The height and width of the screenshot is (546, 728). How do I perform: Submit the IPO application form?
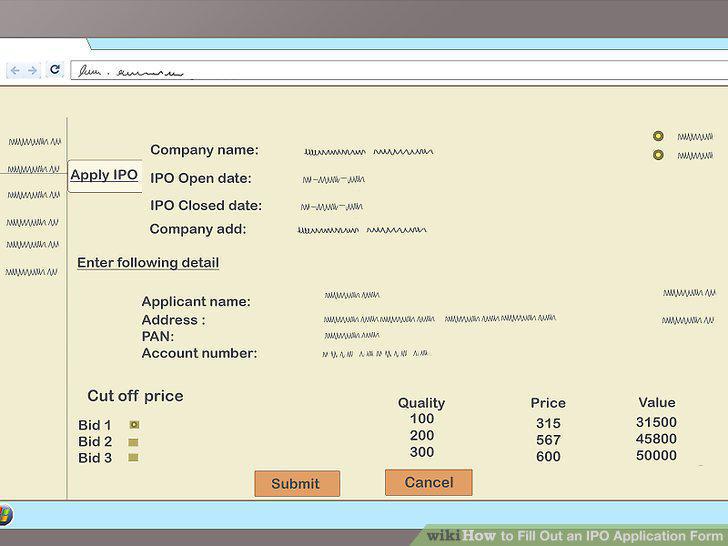(x=297, y=483)
